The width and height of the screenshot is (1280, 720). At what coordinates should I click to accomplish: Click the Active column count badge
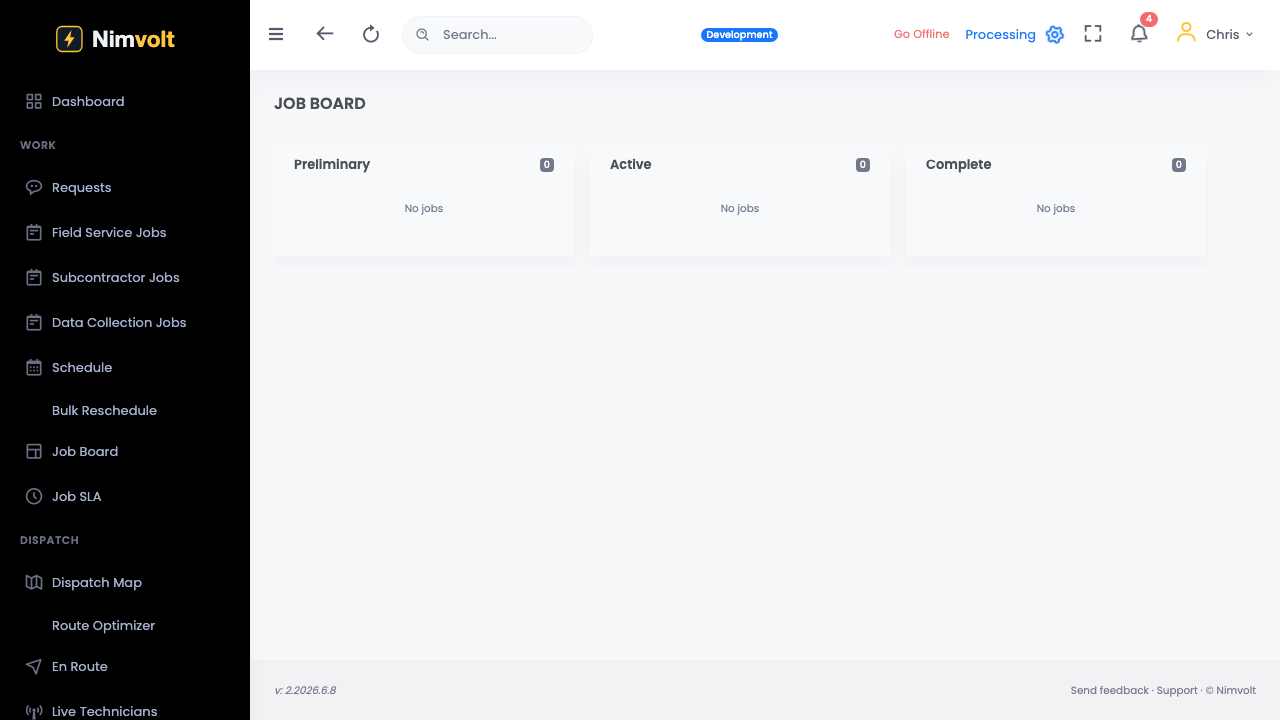pyautogui.click(x=863, y=165)
